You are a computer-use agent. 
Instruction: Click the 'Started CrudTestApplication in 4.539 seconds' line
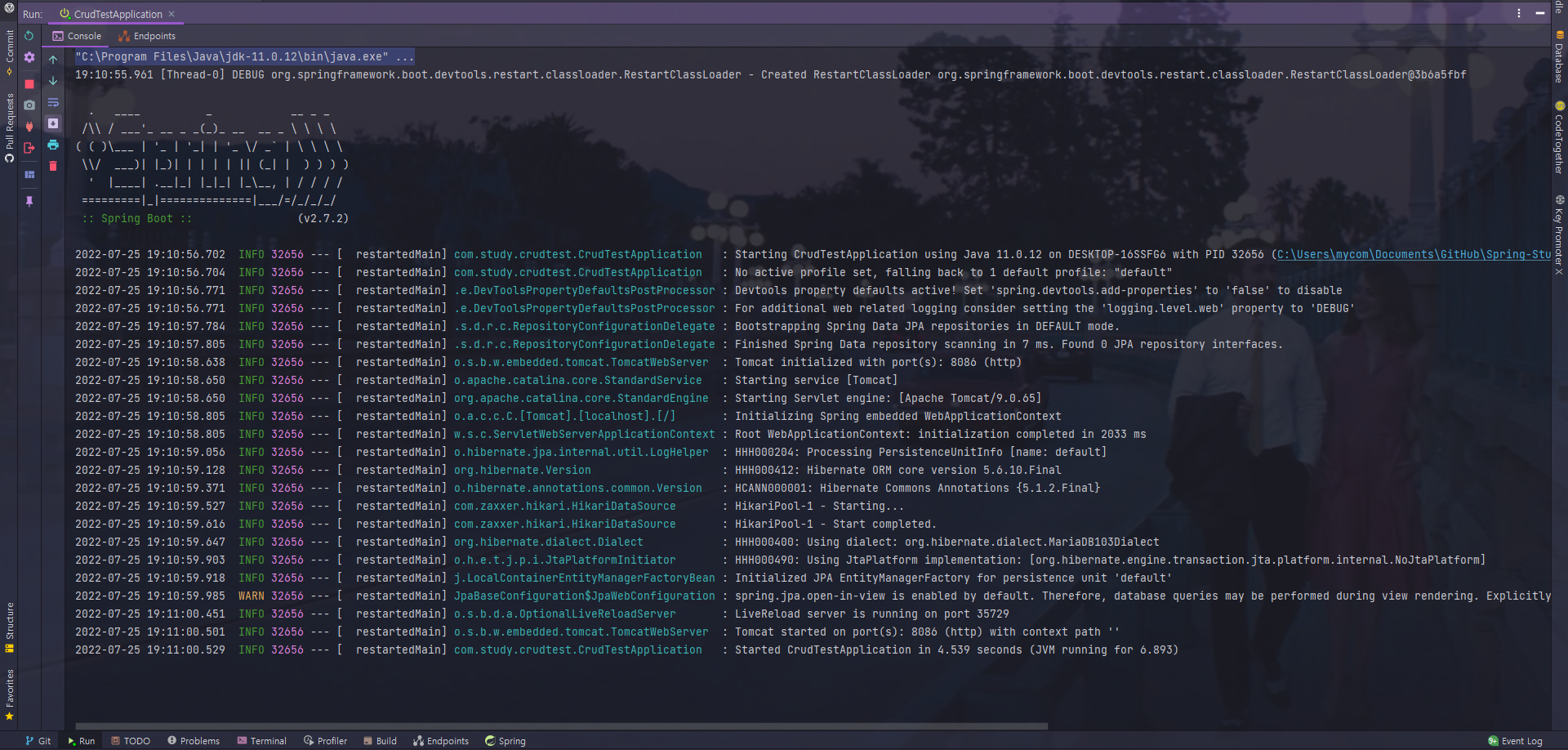click(x=956, y=650)
